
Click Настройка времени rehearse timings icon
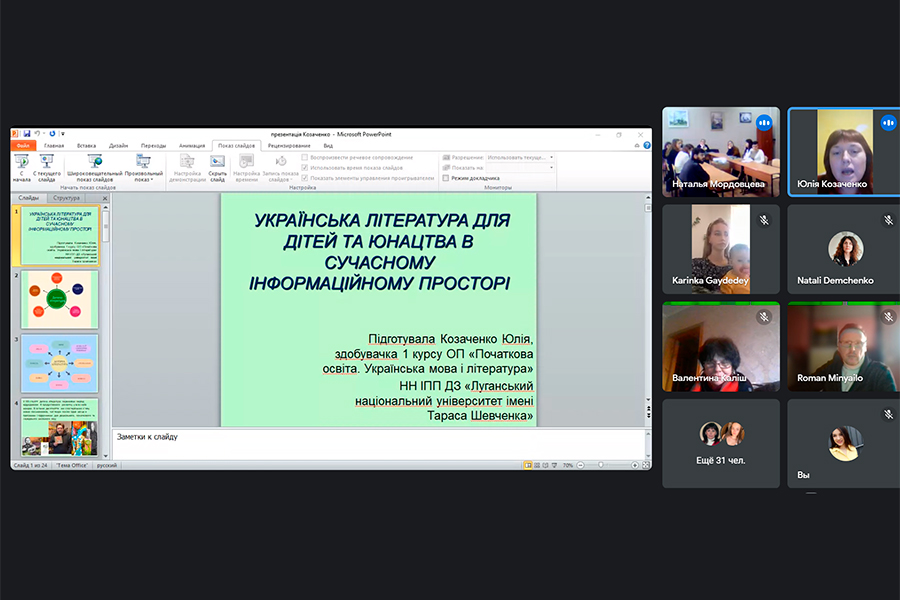click(246, 161)
